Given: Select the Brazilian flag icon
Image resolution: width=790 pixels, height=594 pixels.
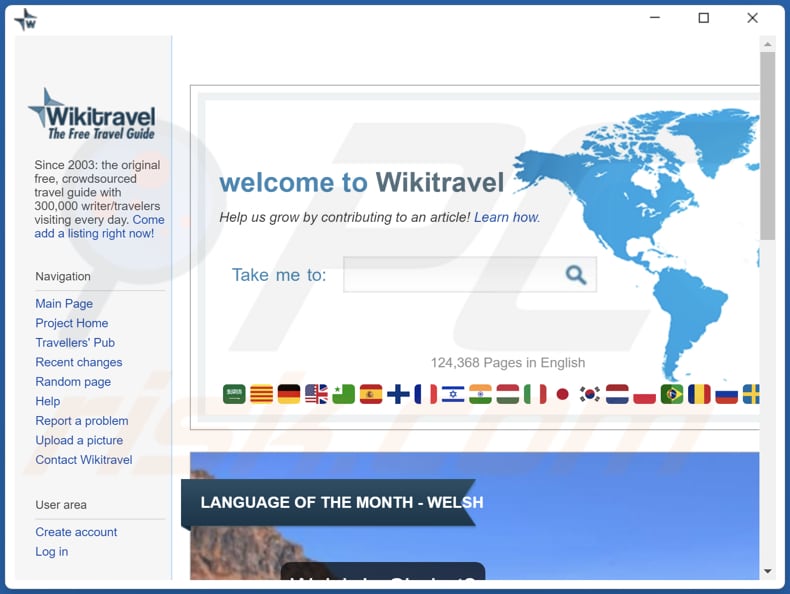Looking at the screenshot, I should (672, 394).
